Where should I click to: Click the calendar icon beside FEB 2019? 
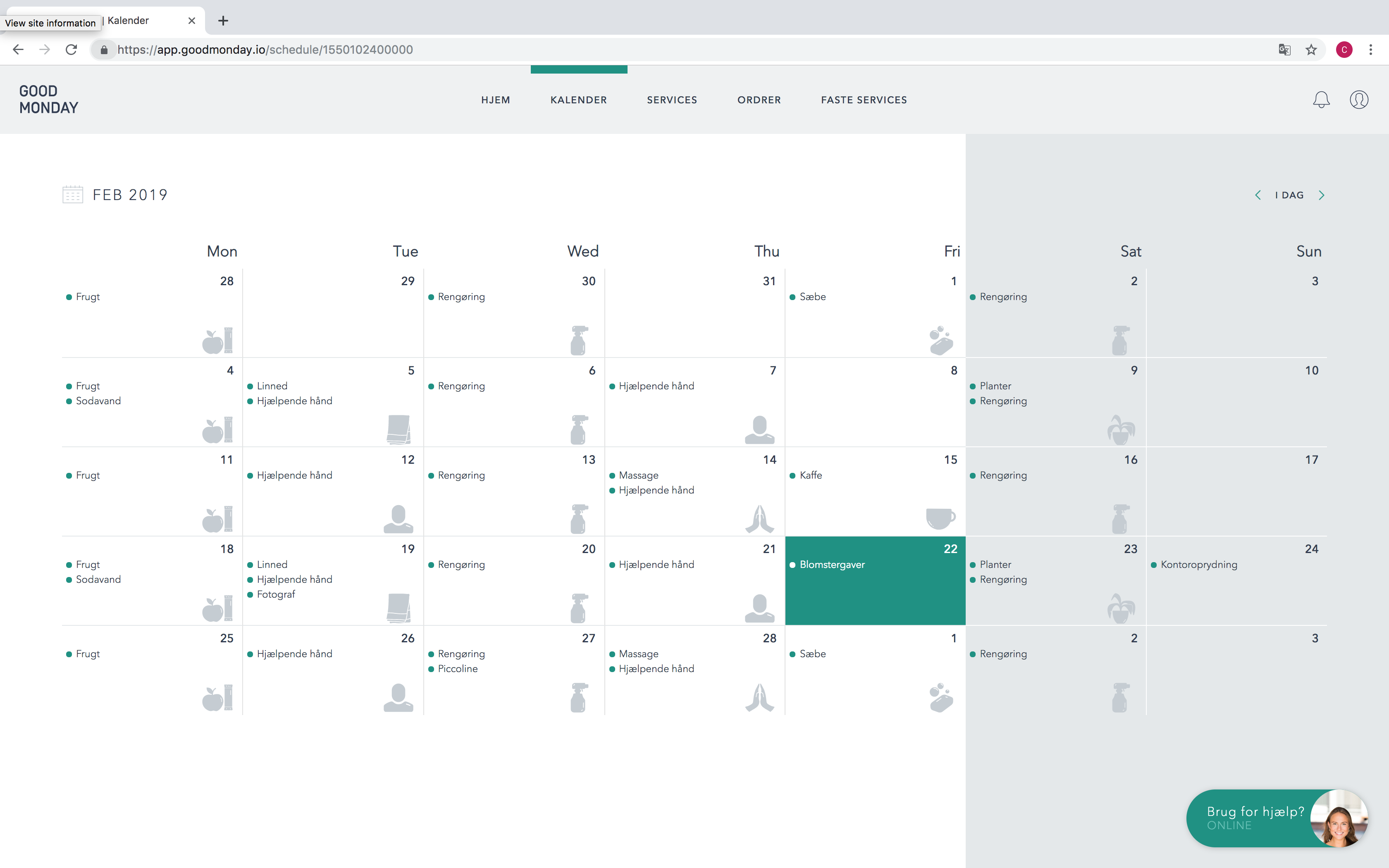click(x=73, y=195)
